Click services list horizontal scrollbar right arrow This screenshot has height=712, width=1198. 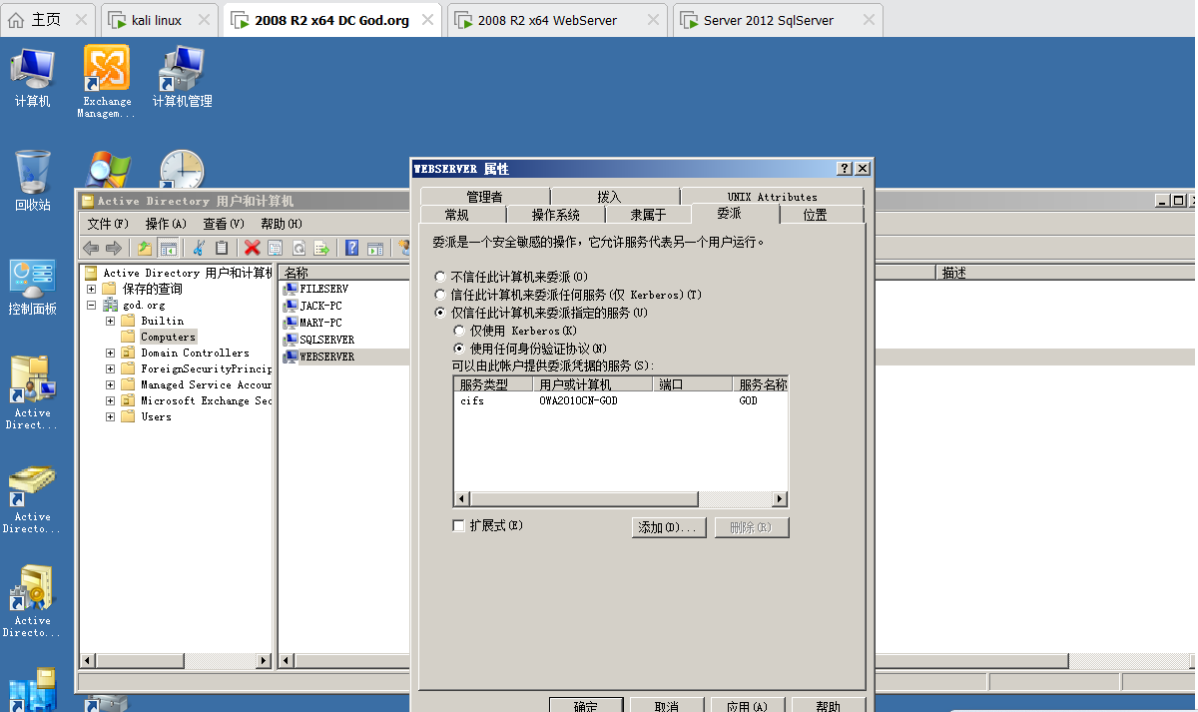(779, 499)
